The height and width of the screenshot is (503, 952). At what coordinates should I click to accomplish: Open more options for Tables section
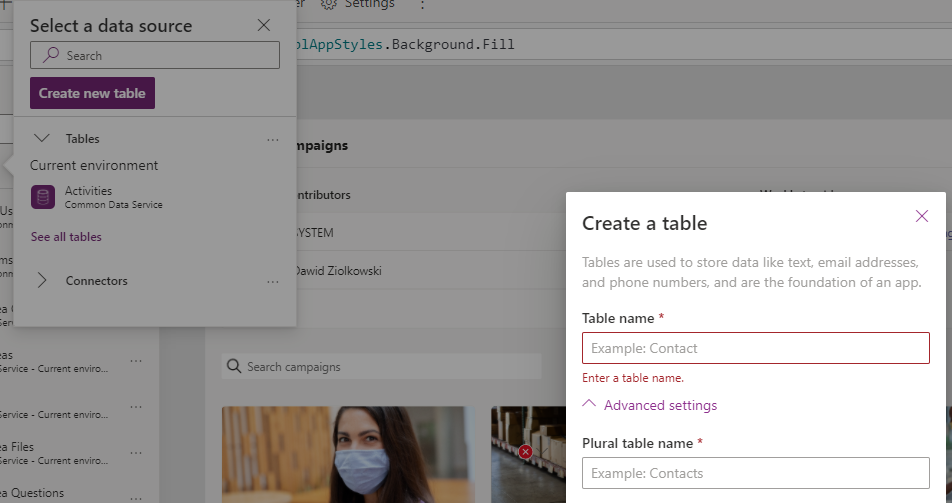[273, 140]
